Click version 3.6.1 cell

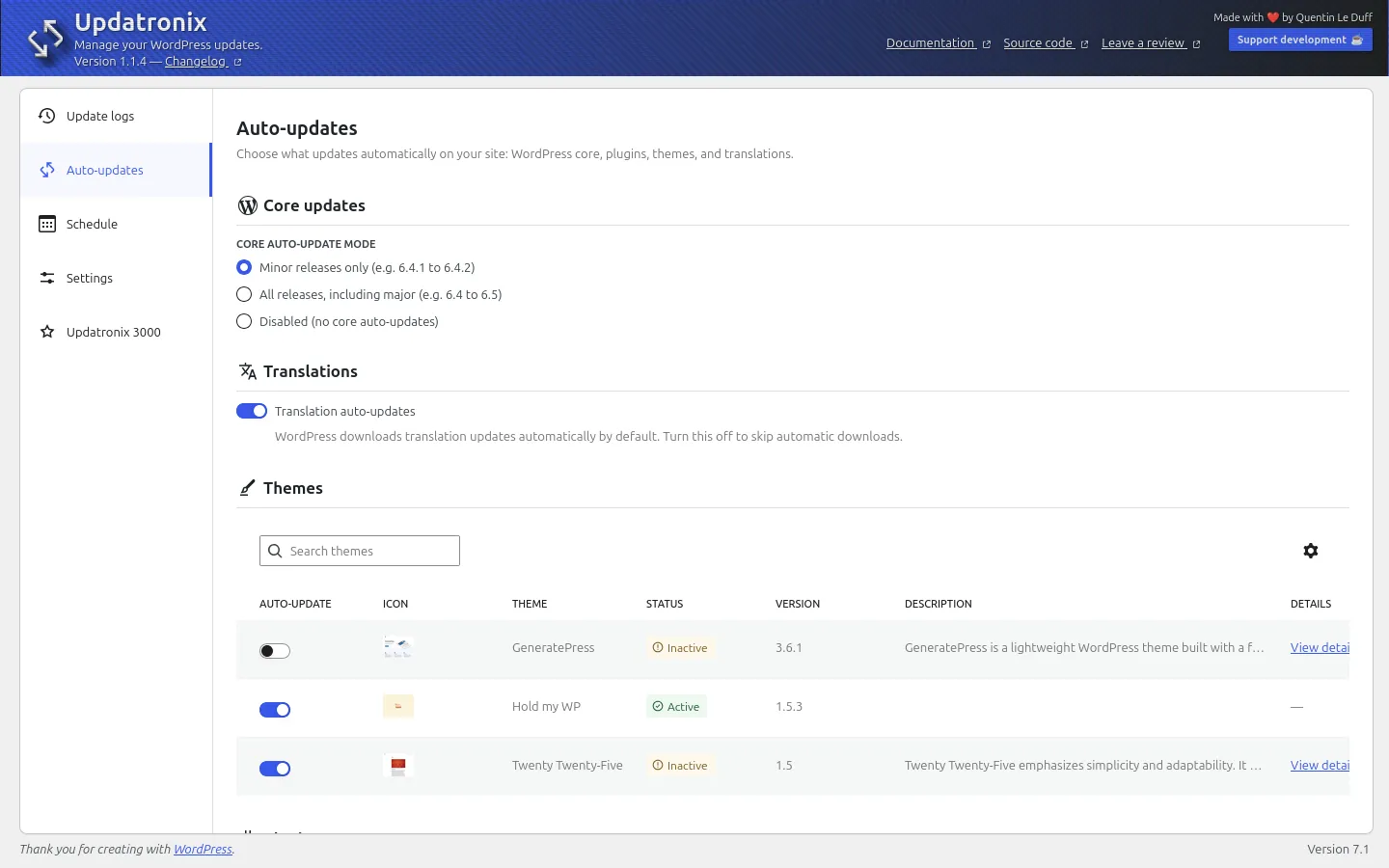click(x=789, y=648)
